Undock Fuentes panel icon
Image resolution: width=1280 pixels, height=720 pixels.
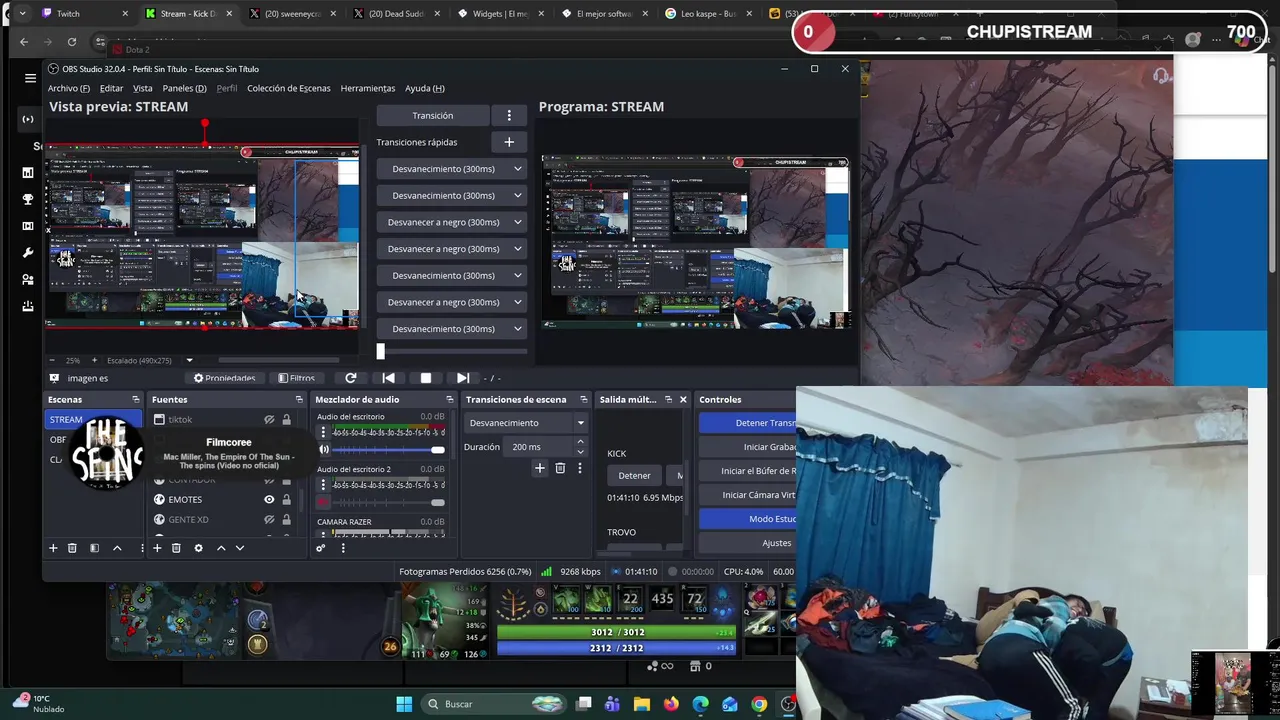point(299,399)
